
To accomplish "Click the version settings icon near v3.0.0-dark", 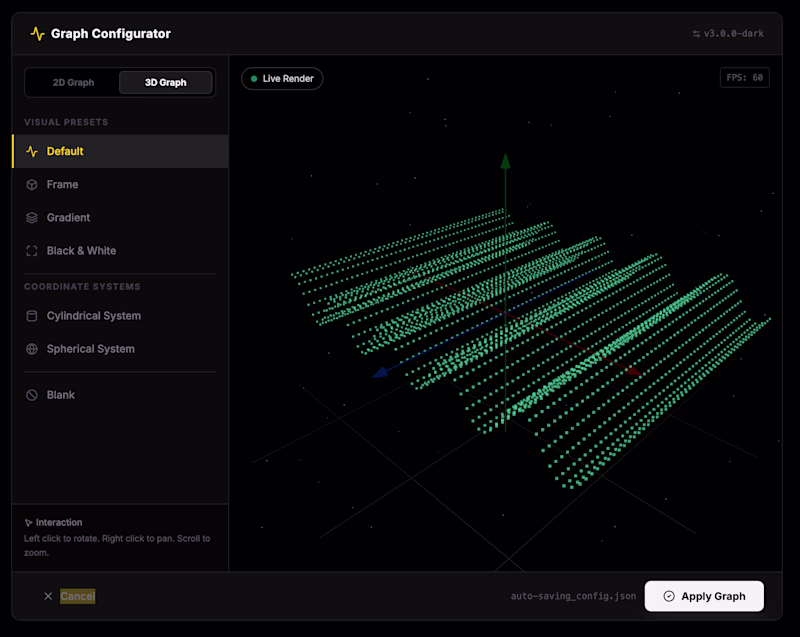I will tap(696, 34).
